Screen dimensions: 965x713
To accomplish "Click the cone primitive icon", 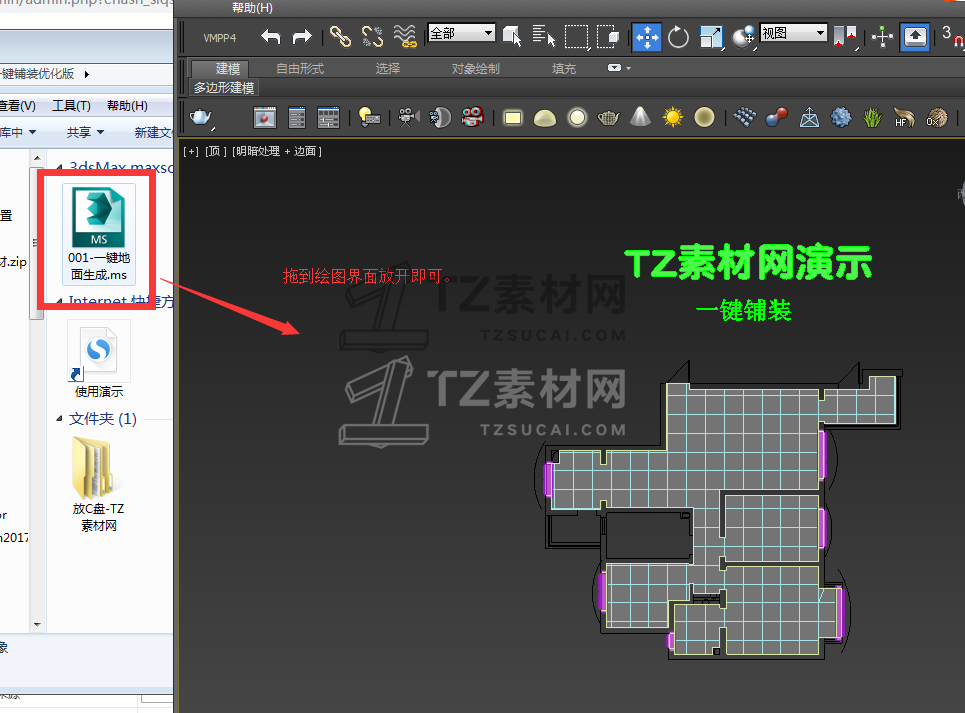I will point(640,117).
